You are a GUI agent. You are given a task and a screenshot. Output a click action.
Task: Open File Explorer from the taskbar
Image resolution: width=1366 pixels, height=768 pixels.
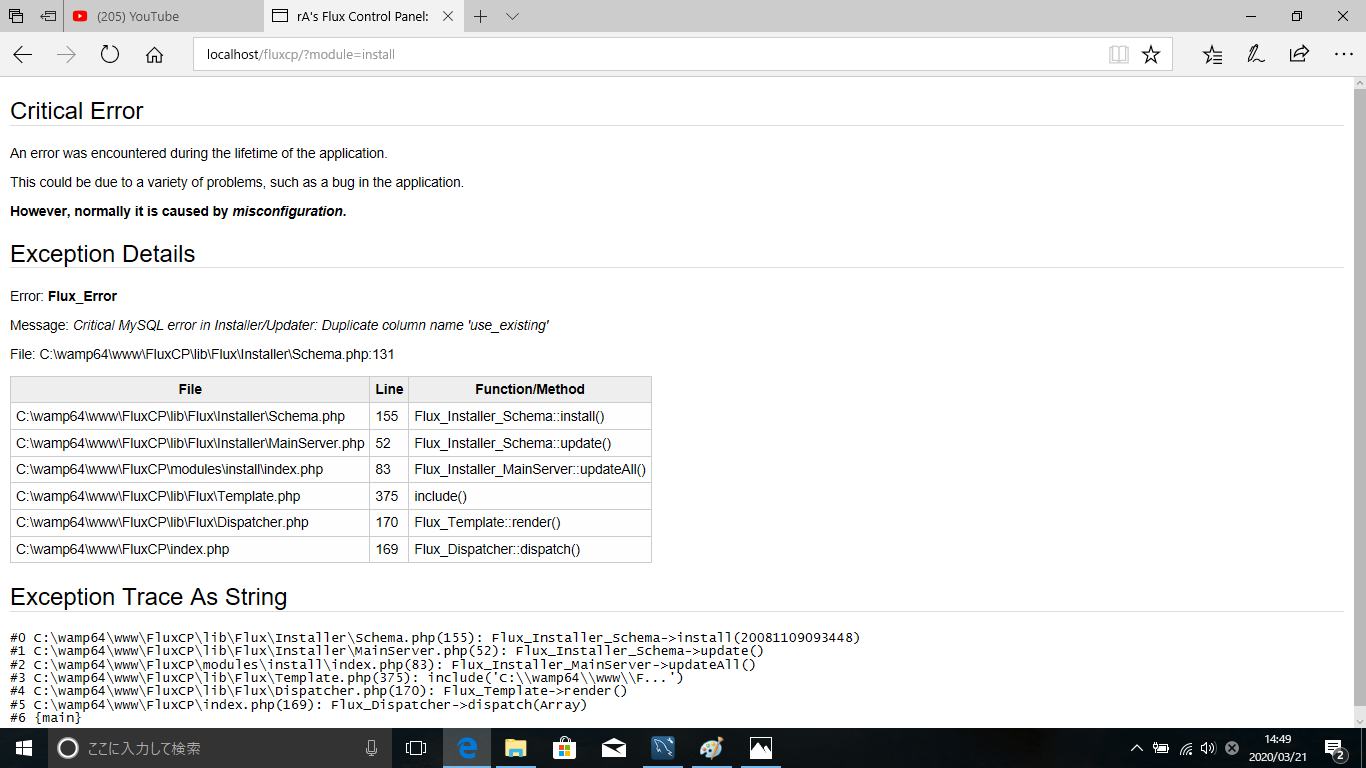515,748
